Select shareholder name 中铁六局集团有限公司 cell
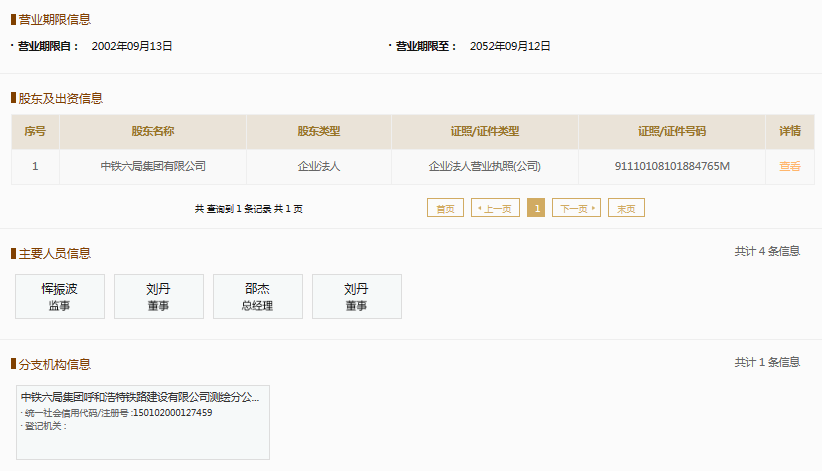Image resolution: width=822 pixels, height=471 pixels. (x=153, y=166)
